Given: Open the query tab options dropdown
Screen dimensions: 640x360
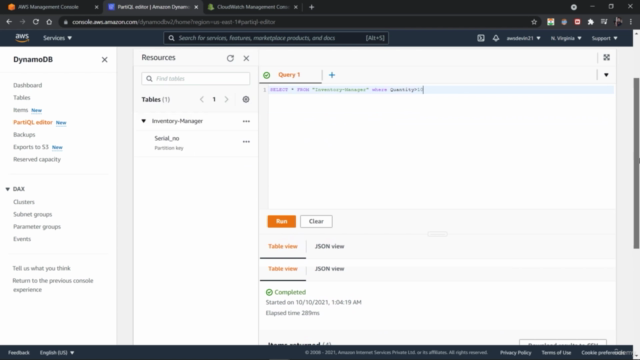Looking at the screenshot, I should coord(606,75).
